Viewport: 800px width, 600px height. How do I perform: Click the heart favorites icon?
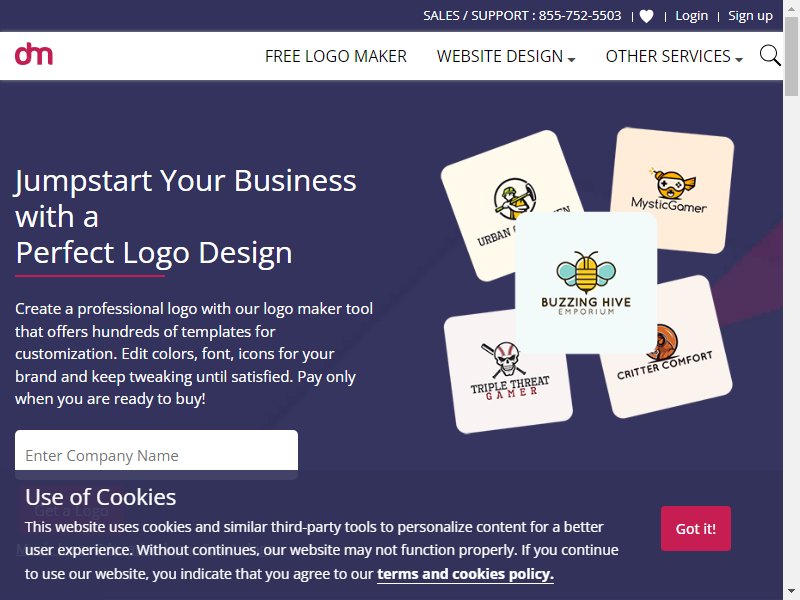pos(646,16)
